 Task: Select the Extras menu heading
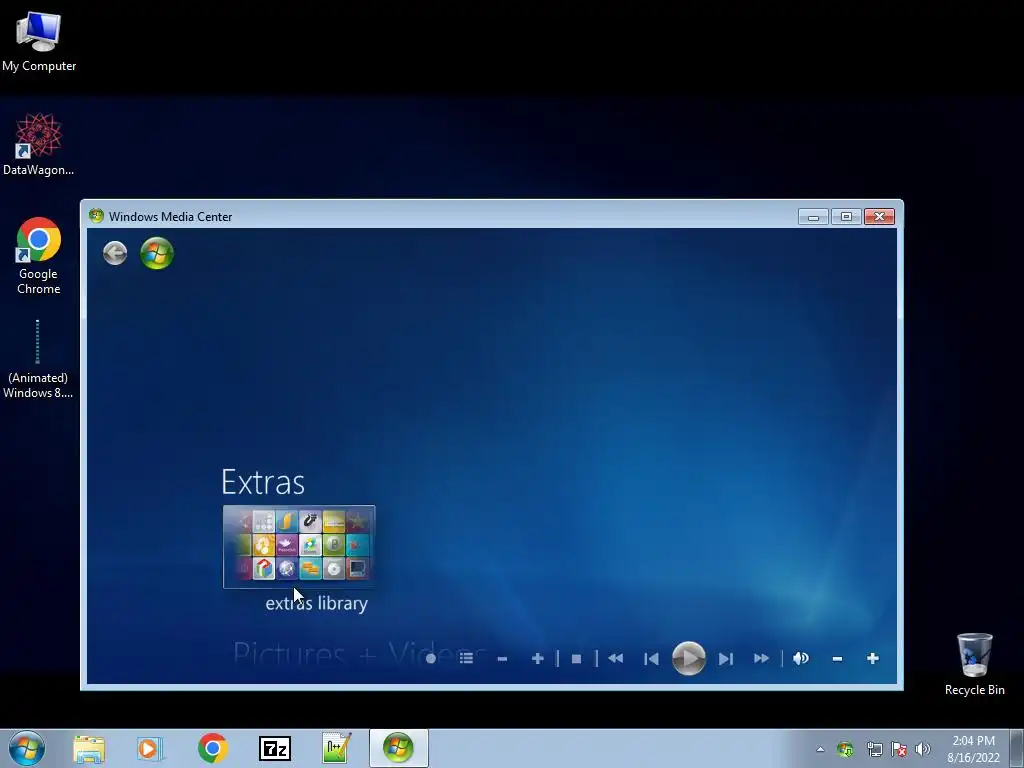(263, 483)
